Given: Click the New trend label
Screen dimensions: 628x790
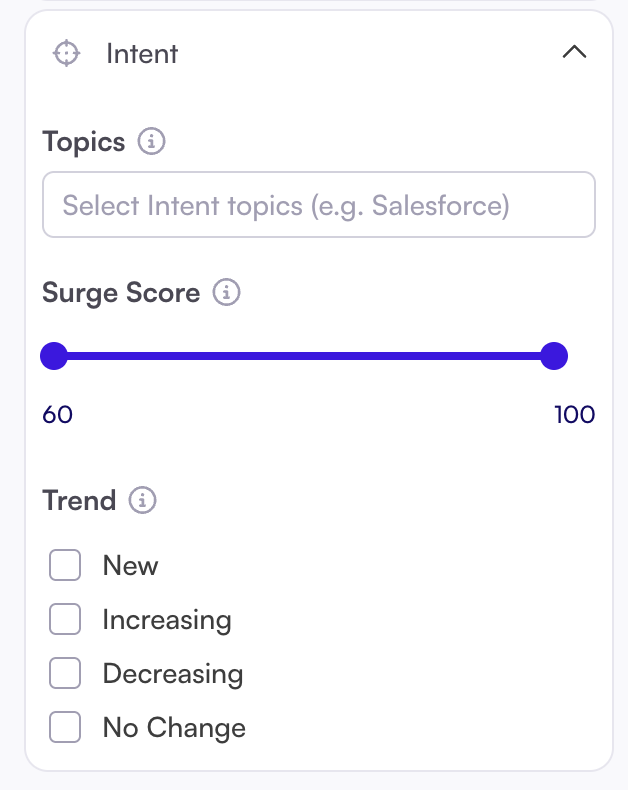Looking at the screenshot, I should point(130,566).
